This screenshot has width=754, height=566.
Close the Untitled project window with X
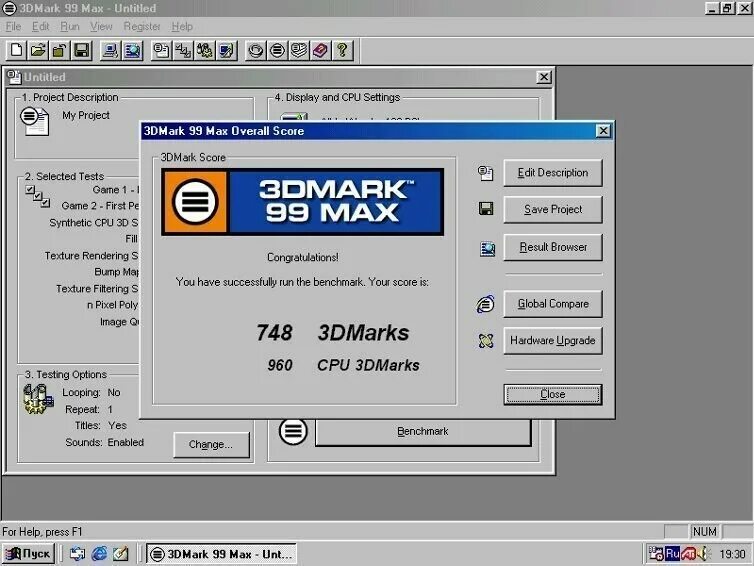point(543,77)
